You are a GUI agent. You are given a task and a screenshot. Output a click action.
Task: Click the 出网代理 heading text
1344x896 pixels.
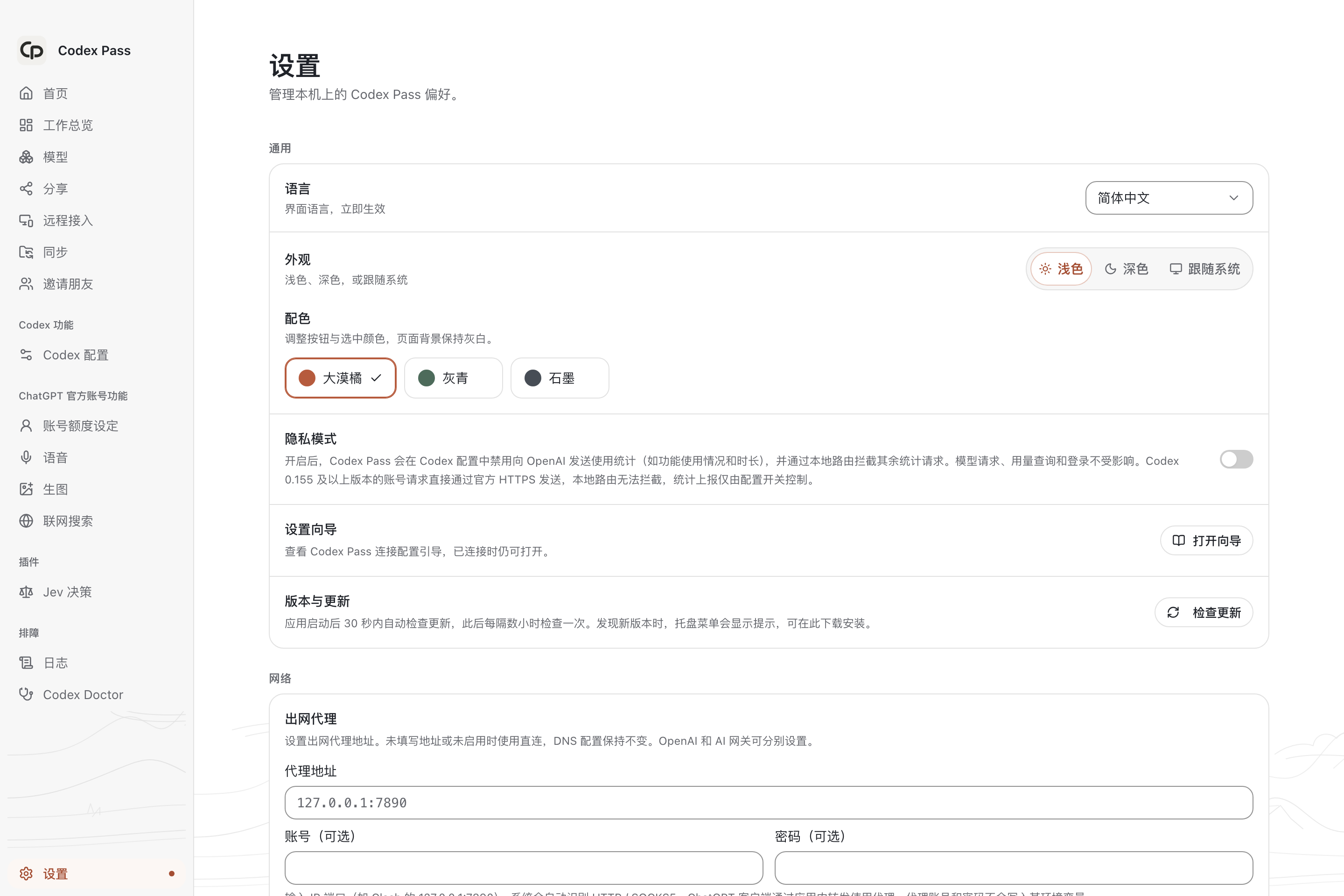coord(311,719)
